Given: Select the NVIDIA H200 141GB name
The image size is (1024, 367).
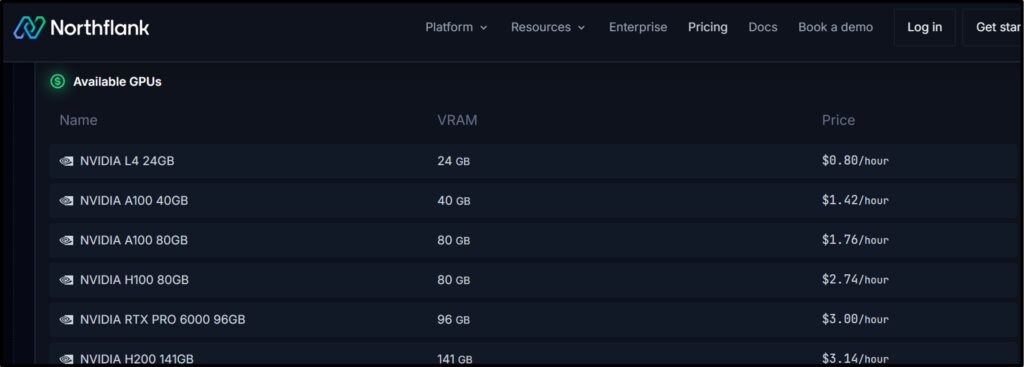Looking at the screenshot, I should click(137, 359).
